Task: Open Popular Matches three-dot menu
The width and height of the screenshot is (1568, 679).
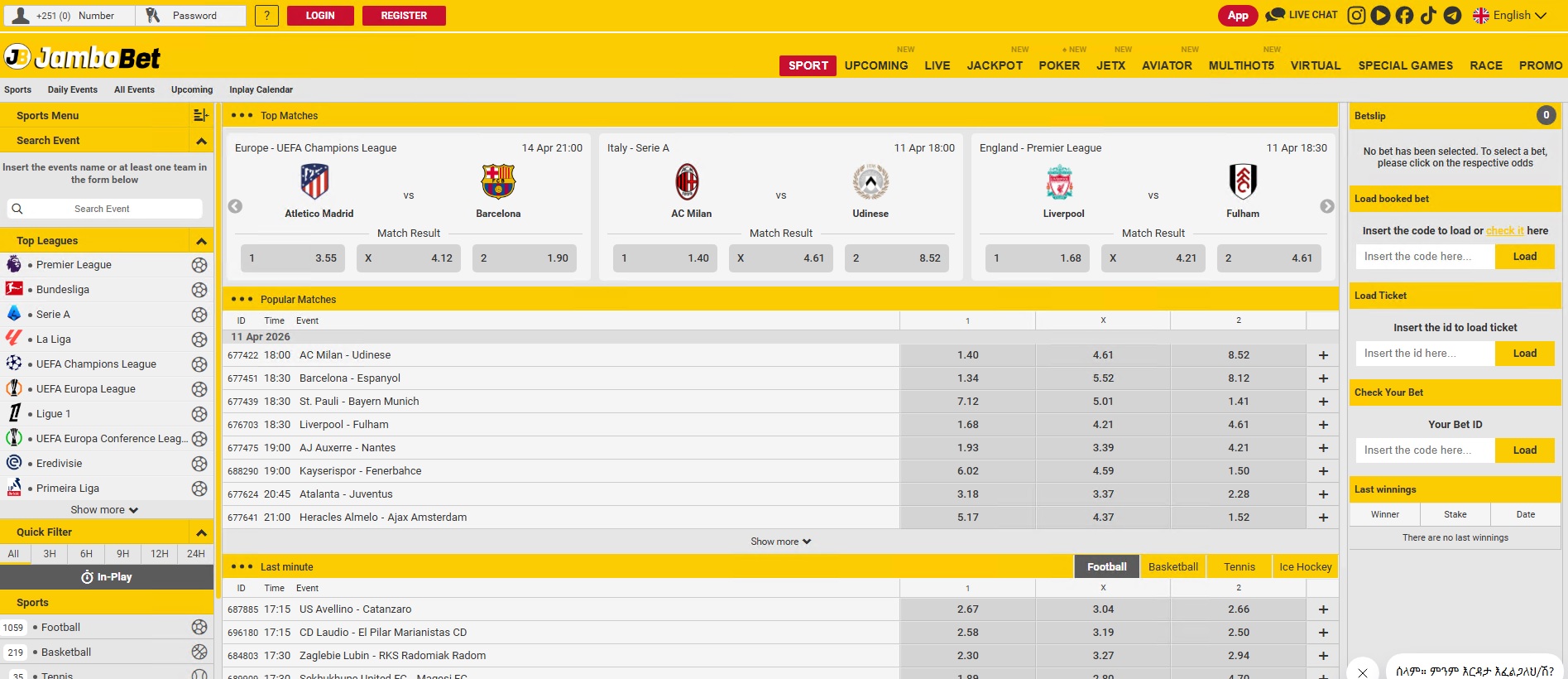Action: [242, 299]
